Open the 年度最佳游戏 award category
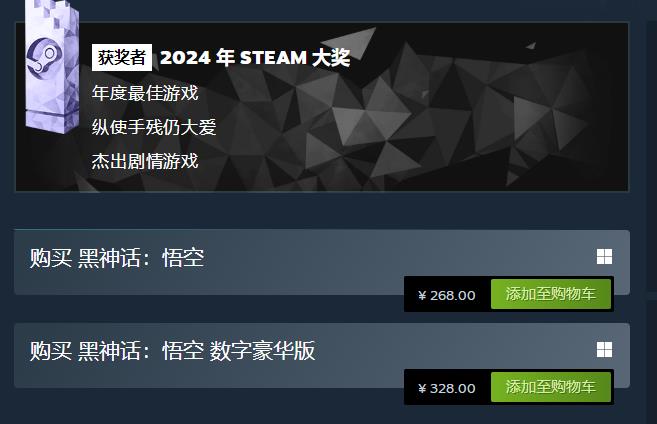 point(145,93)
